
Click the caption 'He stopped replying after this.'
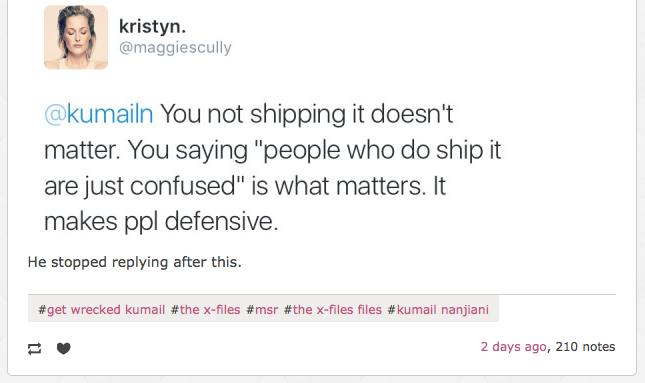tap(135, 262)
